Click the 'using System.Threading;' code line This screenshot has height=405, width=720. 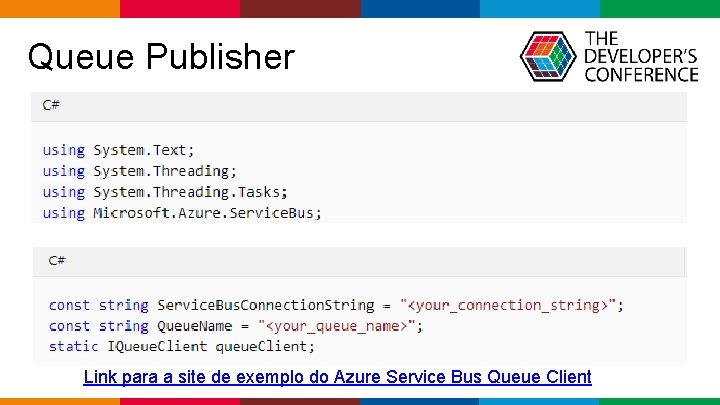[x=140, y=171]
